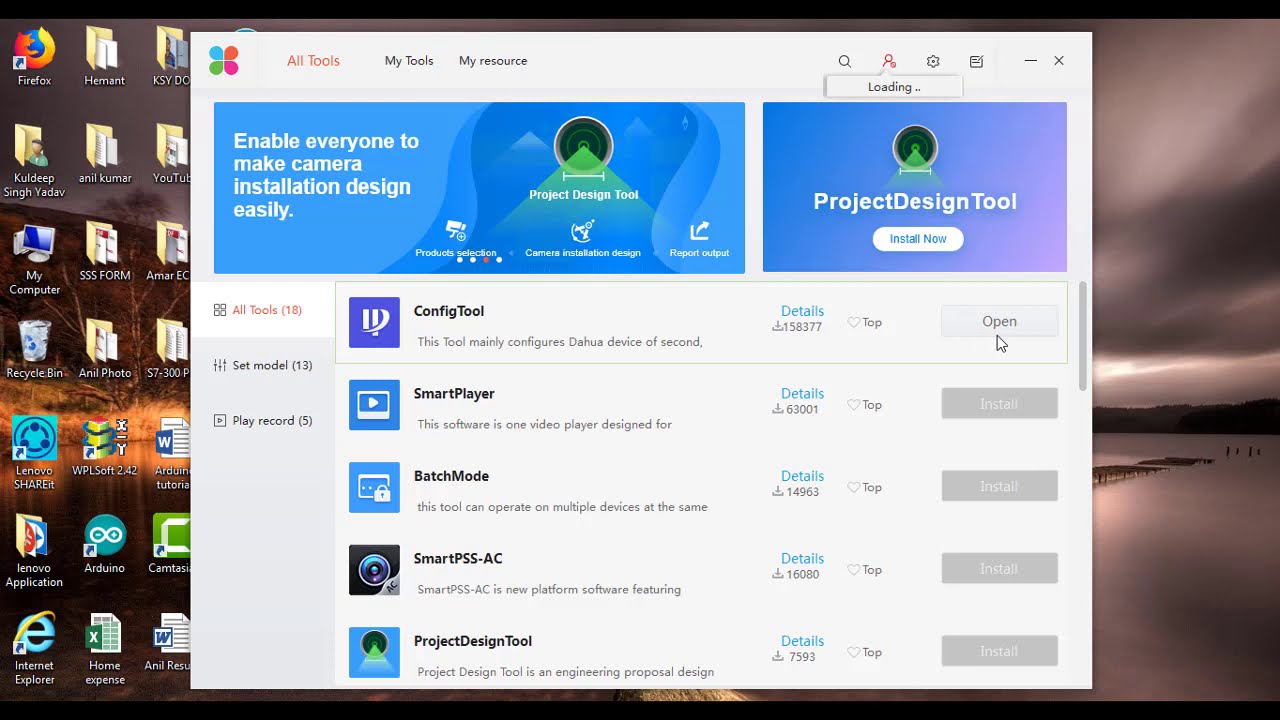Image resolution: width=1280 pixels, height=720 pixels.
Task: Pin SmartPSS-AC to Top with heart icon
Action: (853, 570)
